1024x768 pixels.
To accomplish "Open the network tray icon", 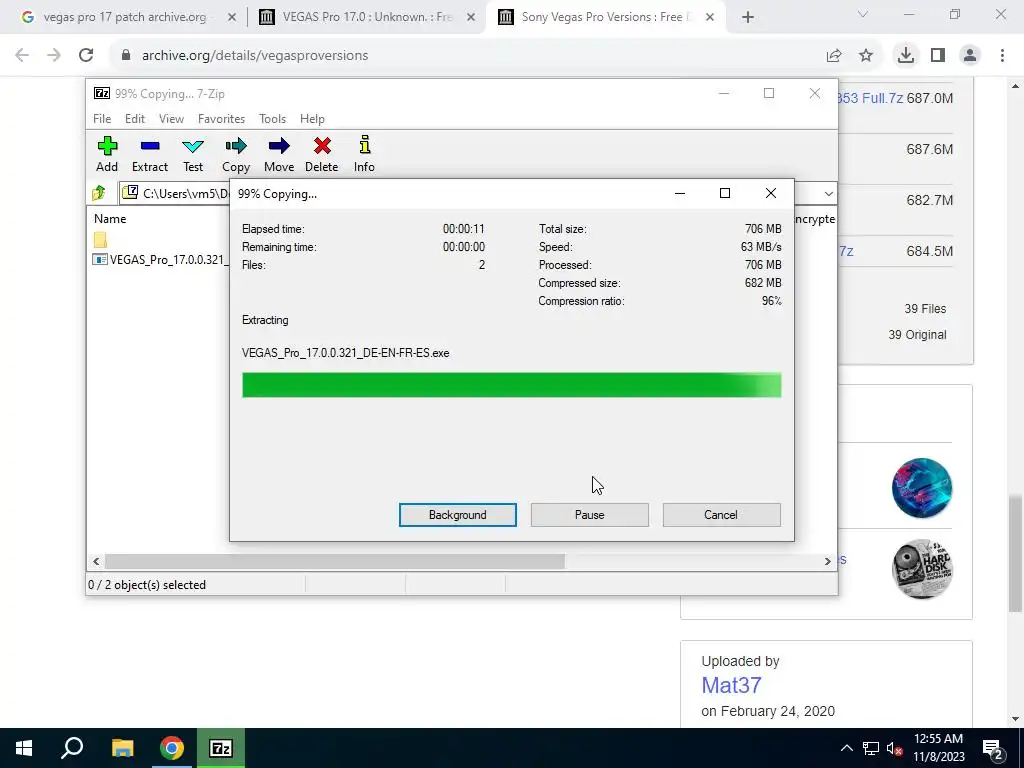I will 871,748.
